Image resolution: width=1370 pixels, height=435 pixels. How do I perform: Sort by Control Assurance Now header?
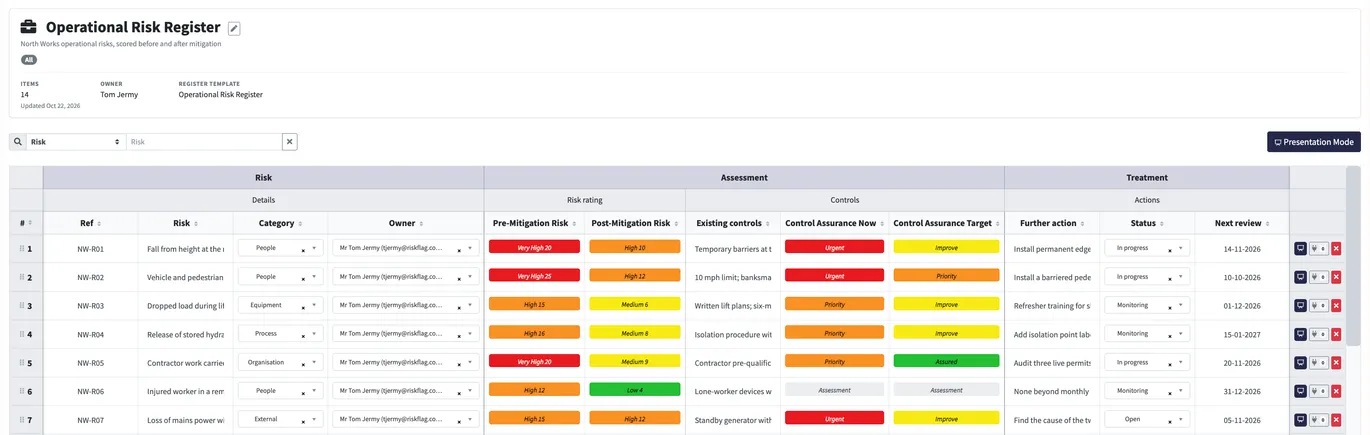834,223
